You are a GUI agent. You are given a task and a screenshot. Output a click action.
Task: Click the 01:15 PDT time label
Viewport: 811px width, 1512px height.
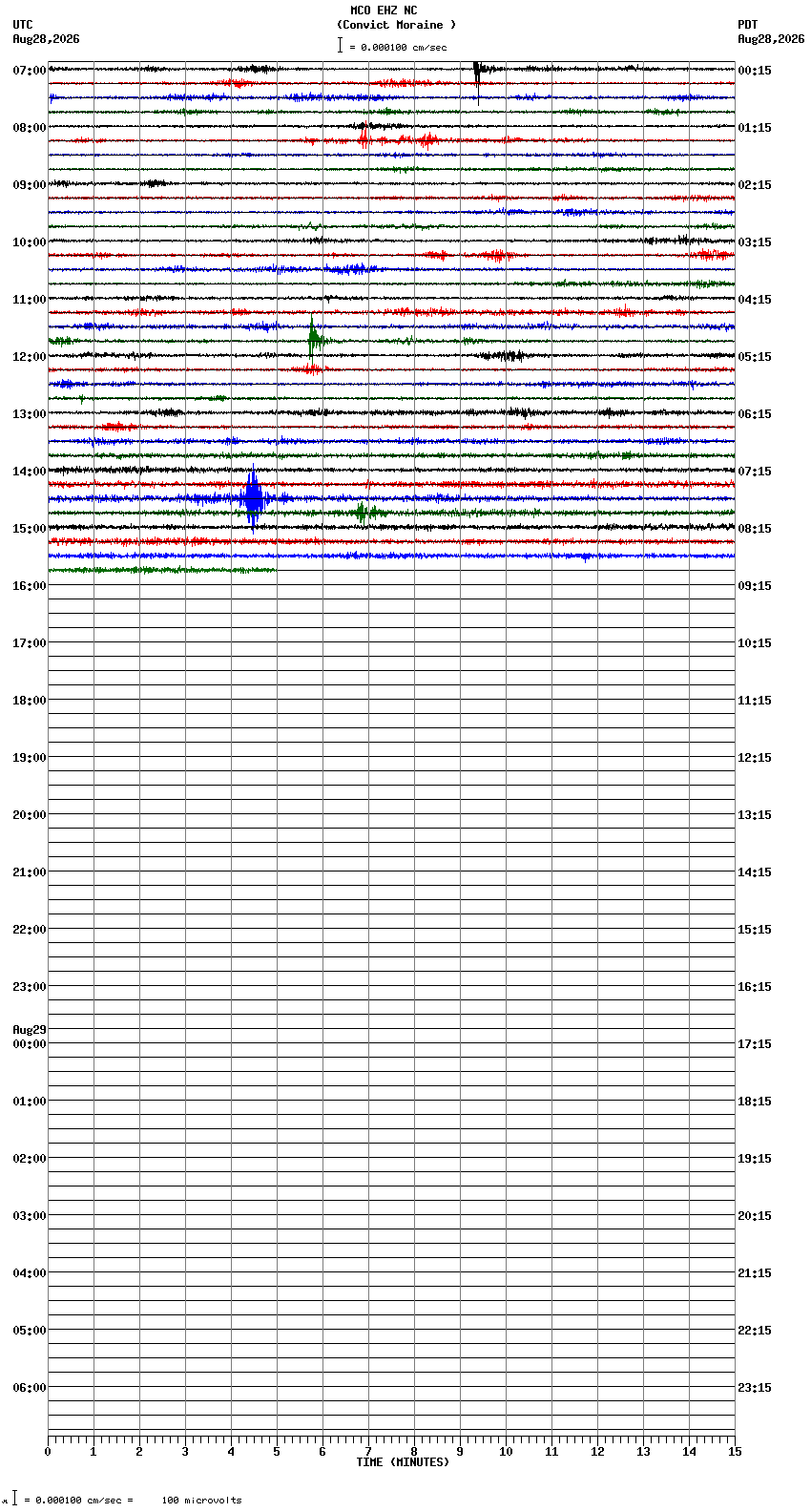pyautogui.click(x=755, y=127)
